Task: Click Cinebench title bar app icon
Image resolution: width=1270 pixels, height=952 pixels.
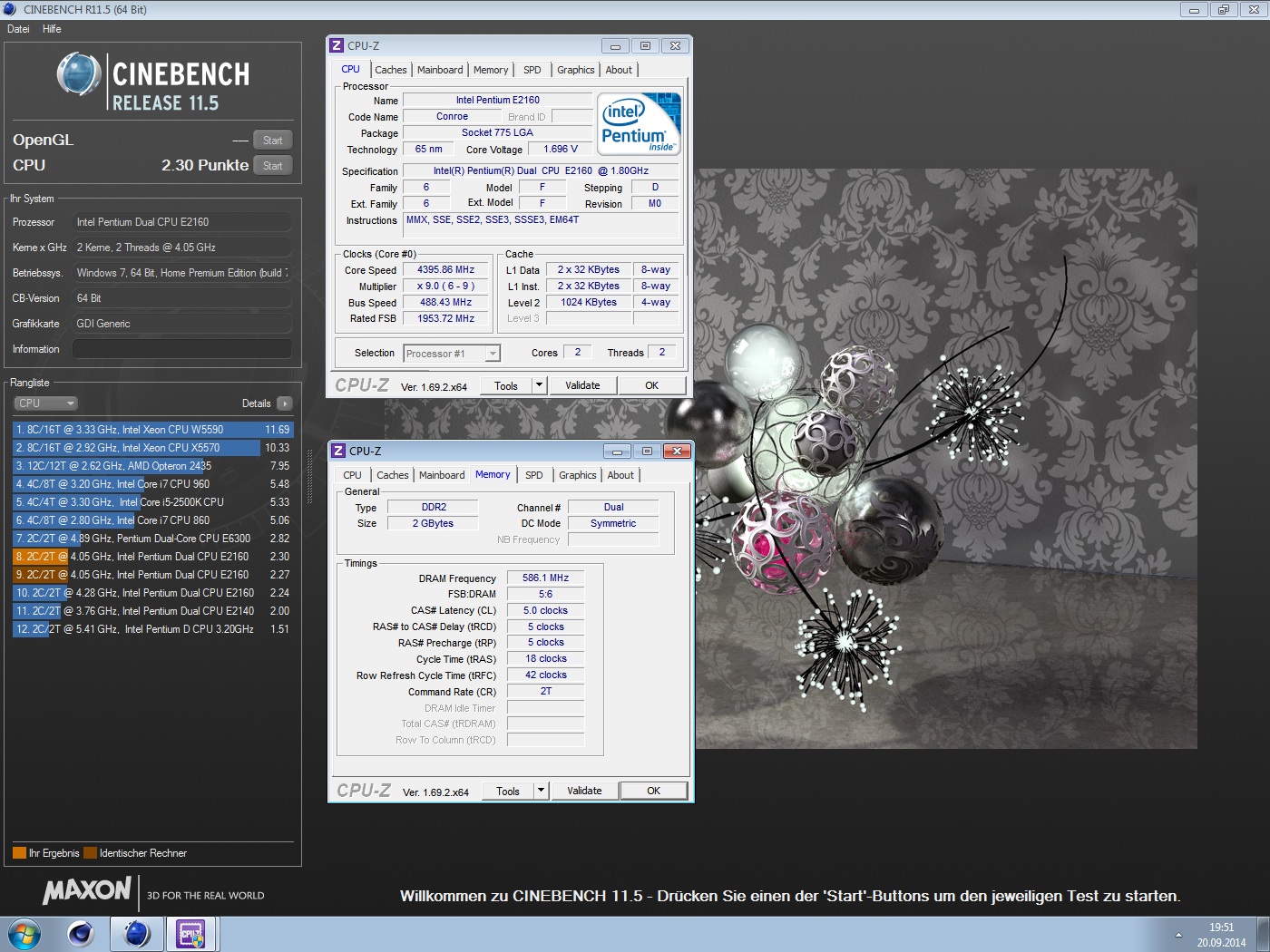Action: 9,9
